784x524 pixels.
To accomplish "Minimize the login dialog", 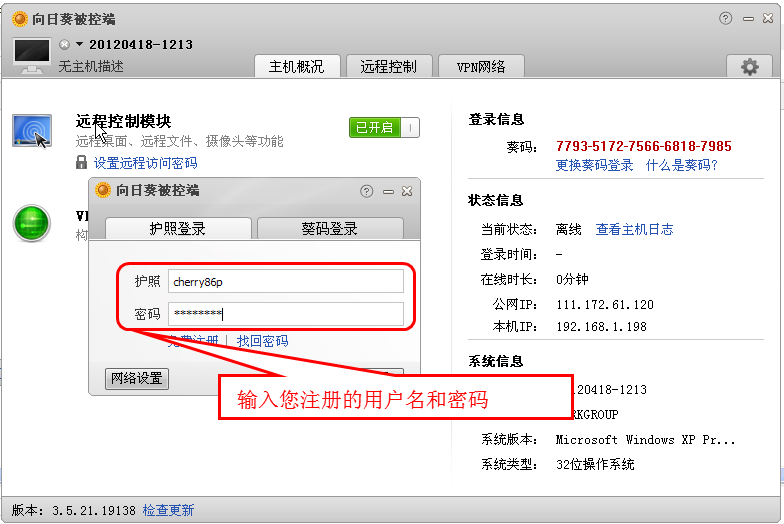I will (x=388, y=192).
